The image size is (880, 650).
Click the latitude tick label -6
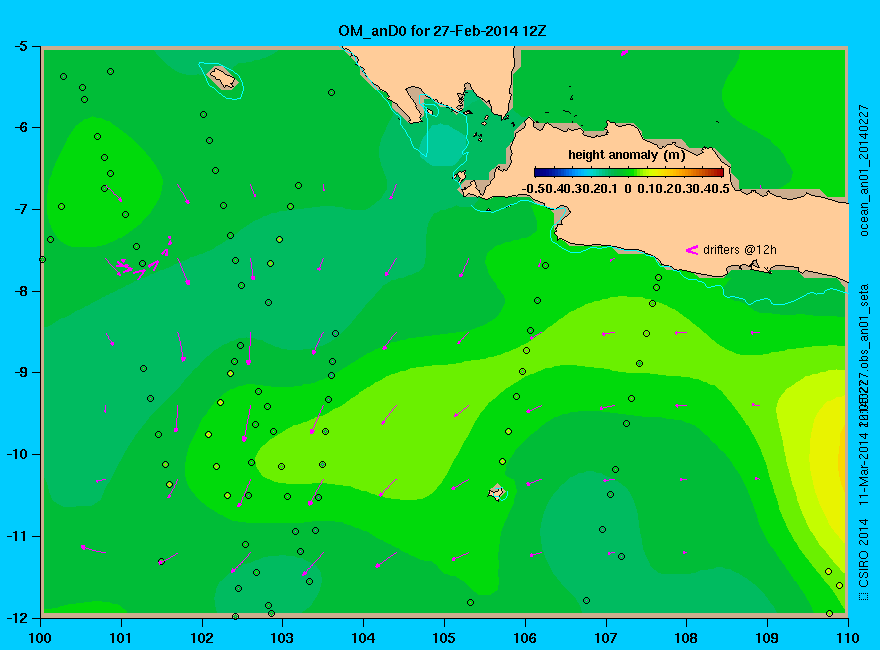20,127
